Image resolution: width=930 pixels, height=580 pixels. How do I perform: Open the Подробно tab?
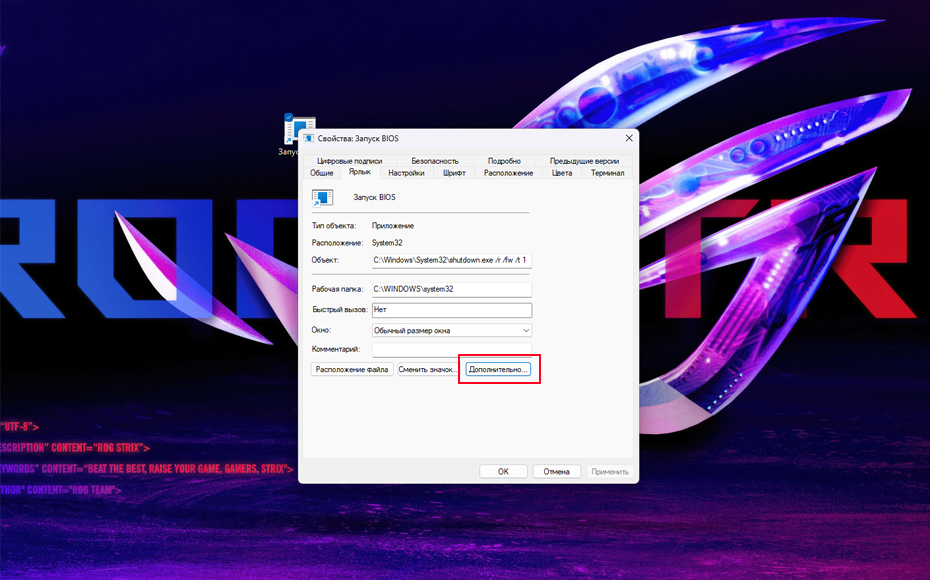click(x=504, y=161)
